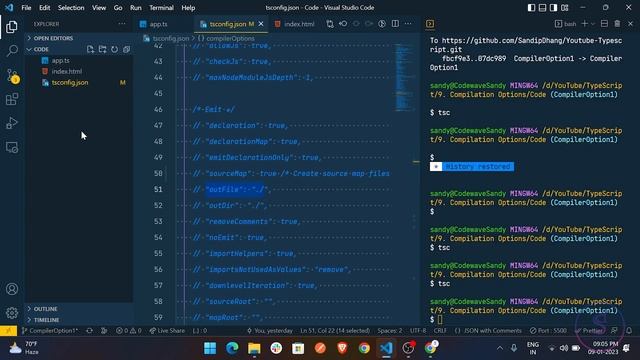Viewport: 640px width, 360px height.
Task: Open Customize Layout options
Action: [565, 8]
